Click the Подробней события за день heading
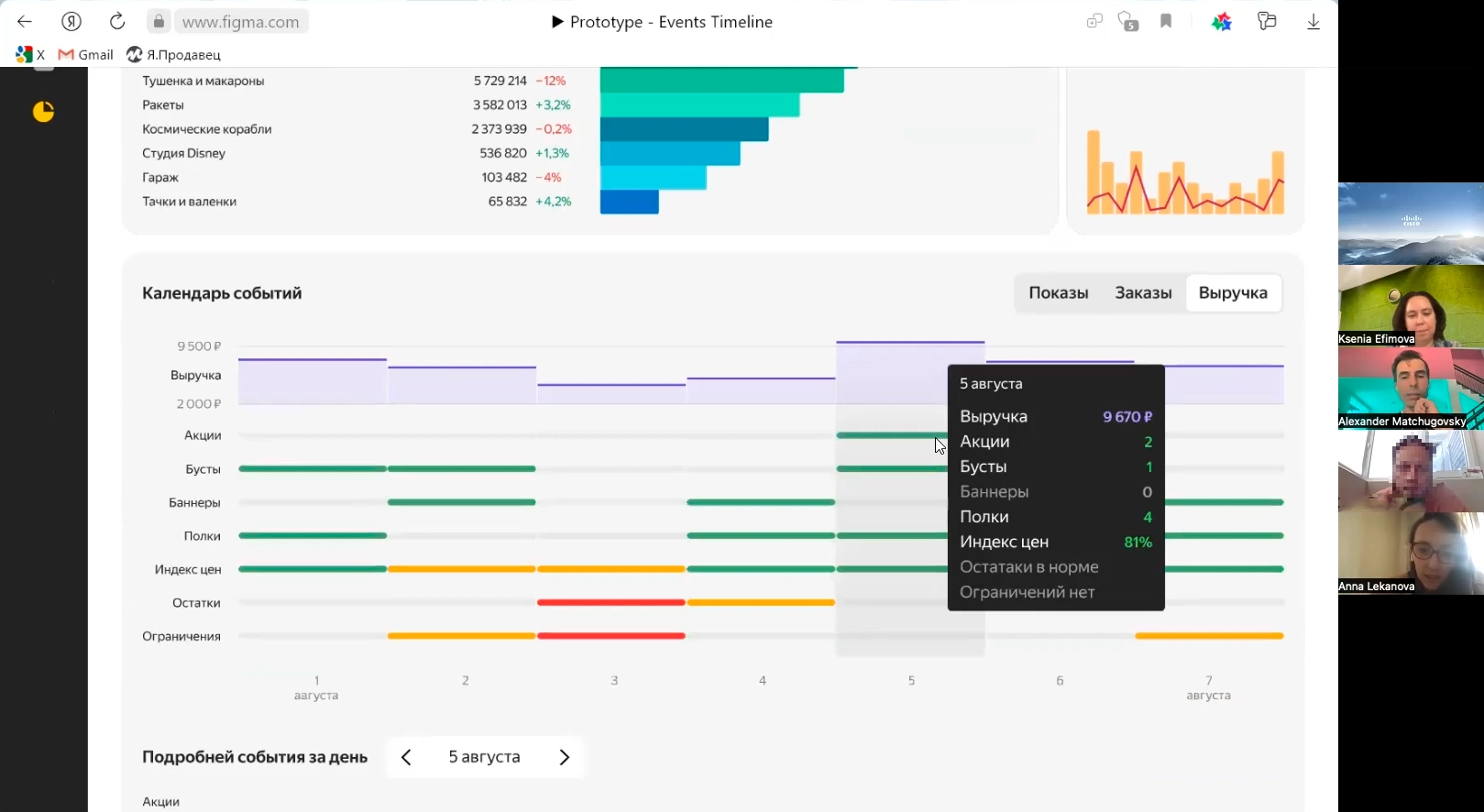Viewport: 1484px width, 812px height. pos(255,757)
